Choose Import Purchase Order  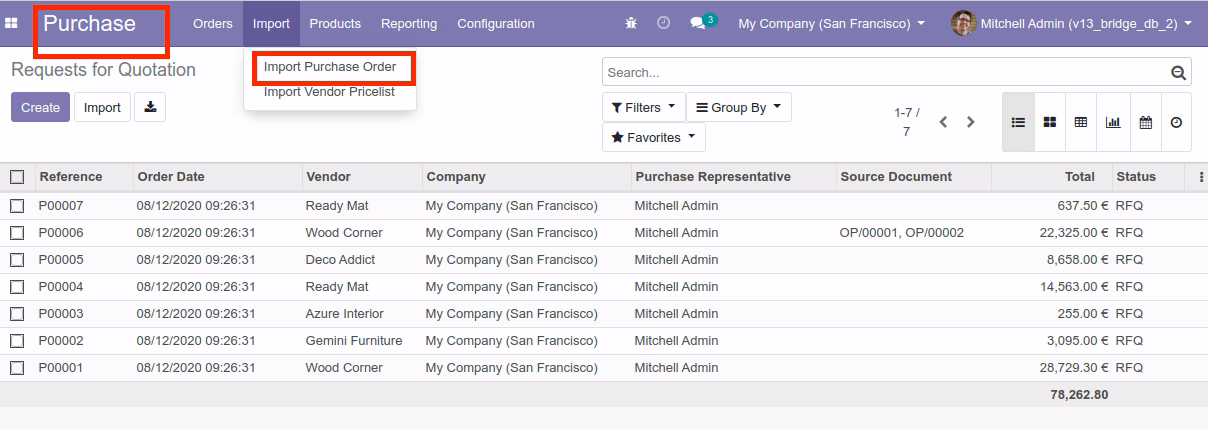pyautogui.click(x=330, y=67)
